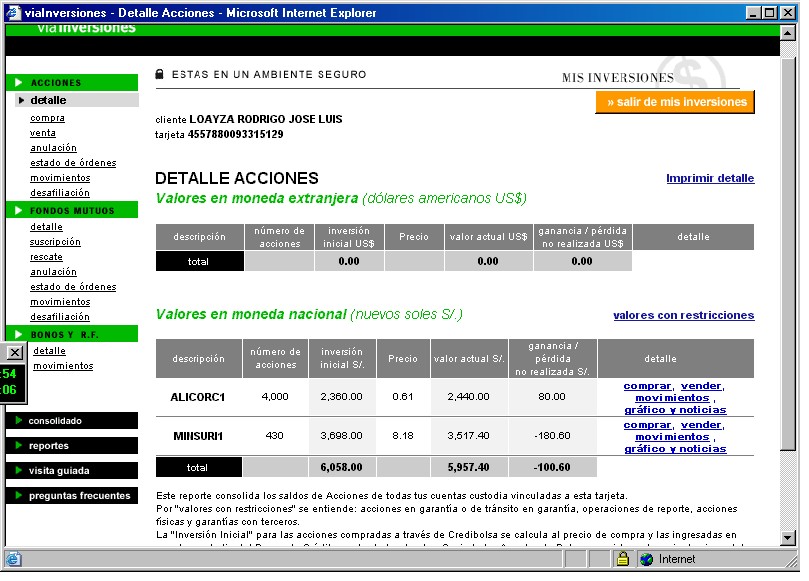The height and width of the screenshot is (581, 809).
Task: Click 'desafiliación' link under Acciones
Action: 60,192
